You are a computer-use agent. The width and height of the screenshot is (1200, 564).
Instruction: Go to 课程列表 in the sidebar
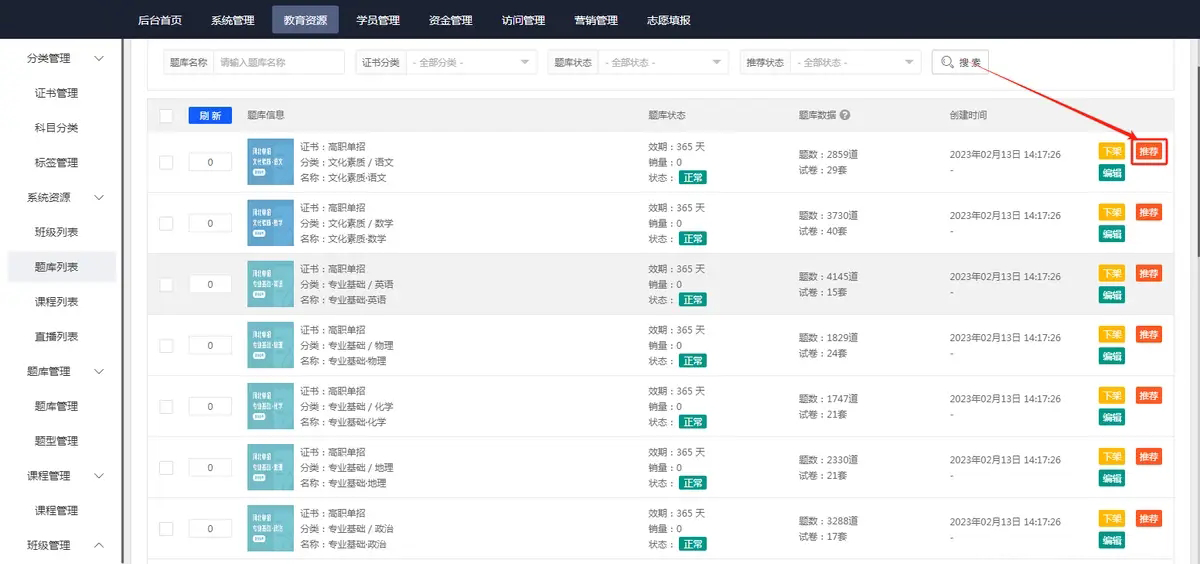(x=56, y=302)
